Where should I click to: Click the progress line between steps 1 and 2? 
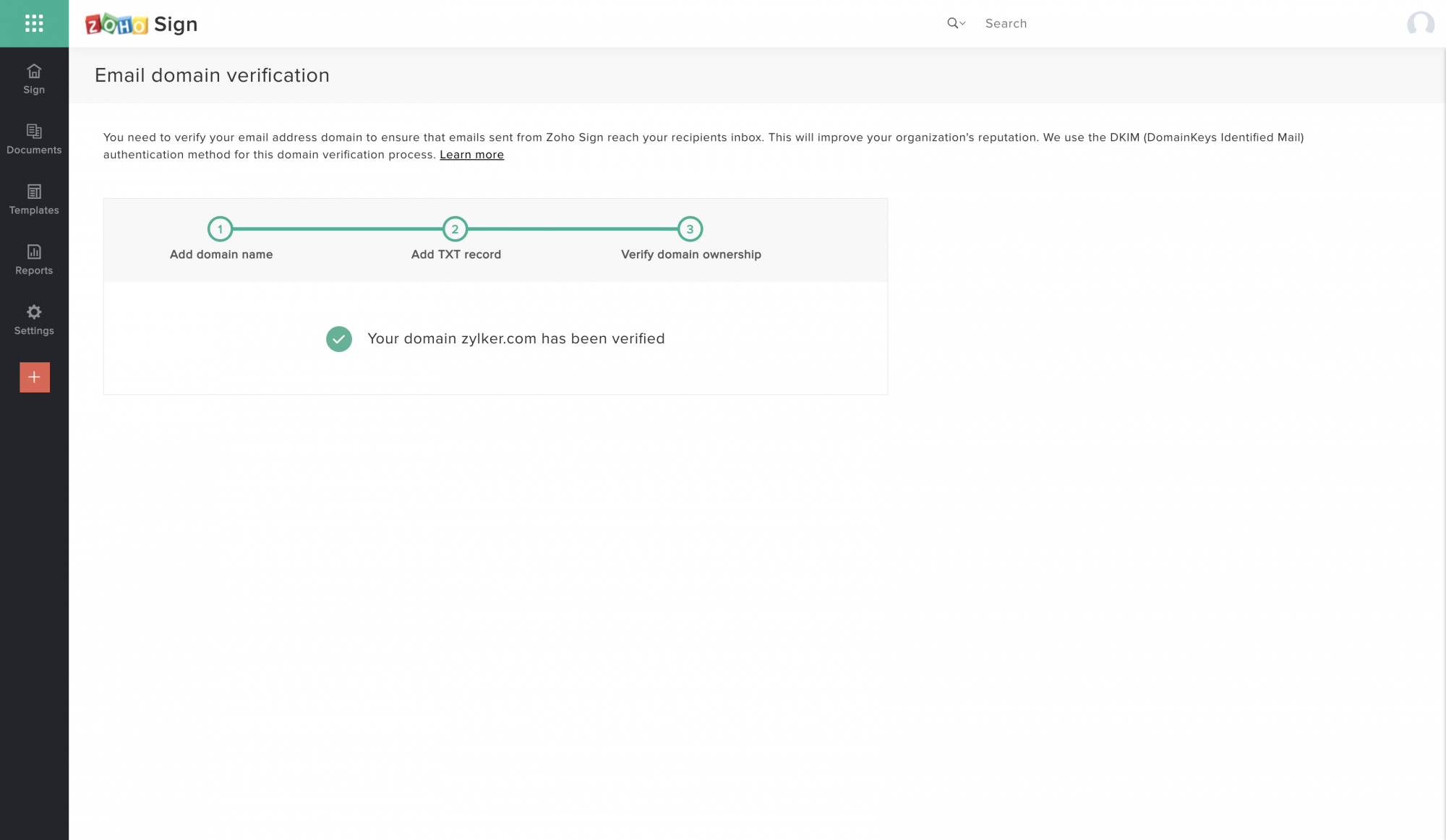(338, 229)
